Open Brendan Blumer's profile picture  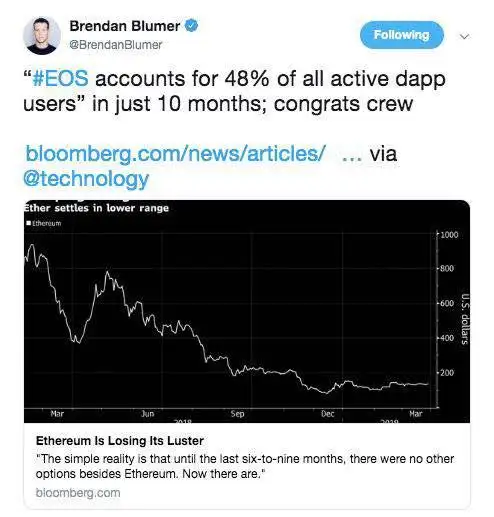point(42,36)
